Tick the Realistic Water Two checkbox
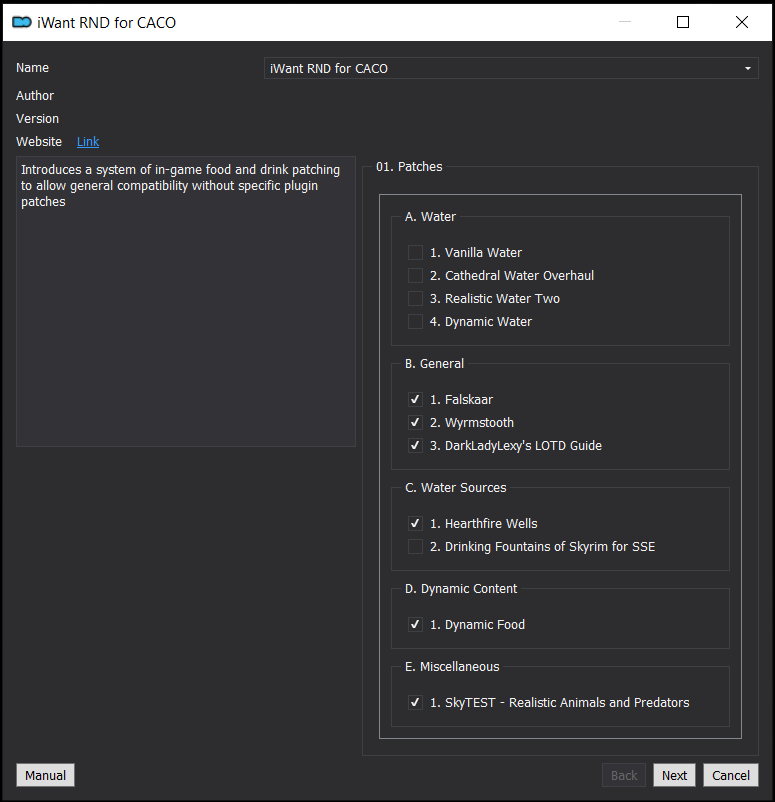This screenshot has width=775, height=802. 415,299
